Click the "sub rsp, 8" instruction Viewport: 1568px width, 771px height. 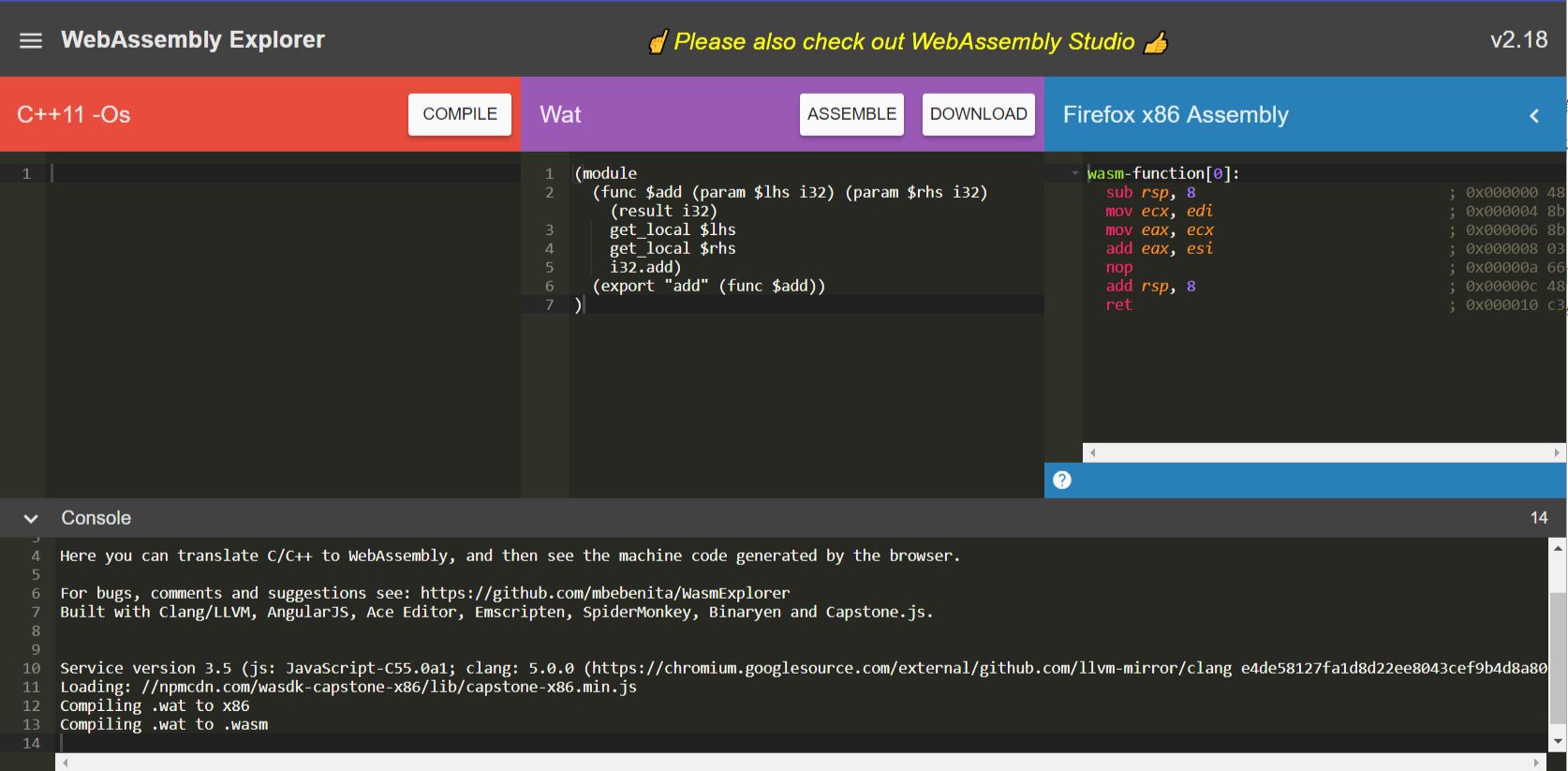point(1150,192)
